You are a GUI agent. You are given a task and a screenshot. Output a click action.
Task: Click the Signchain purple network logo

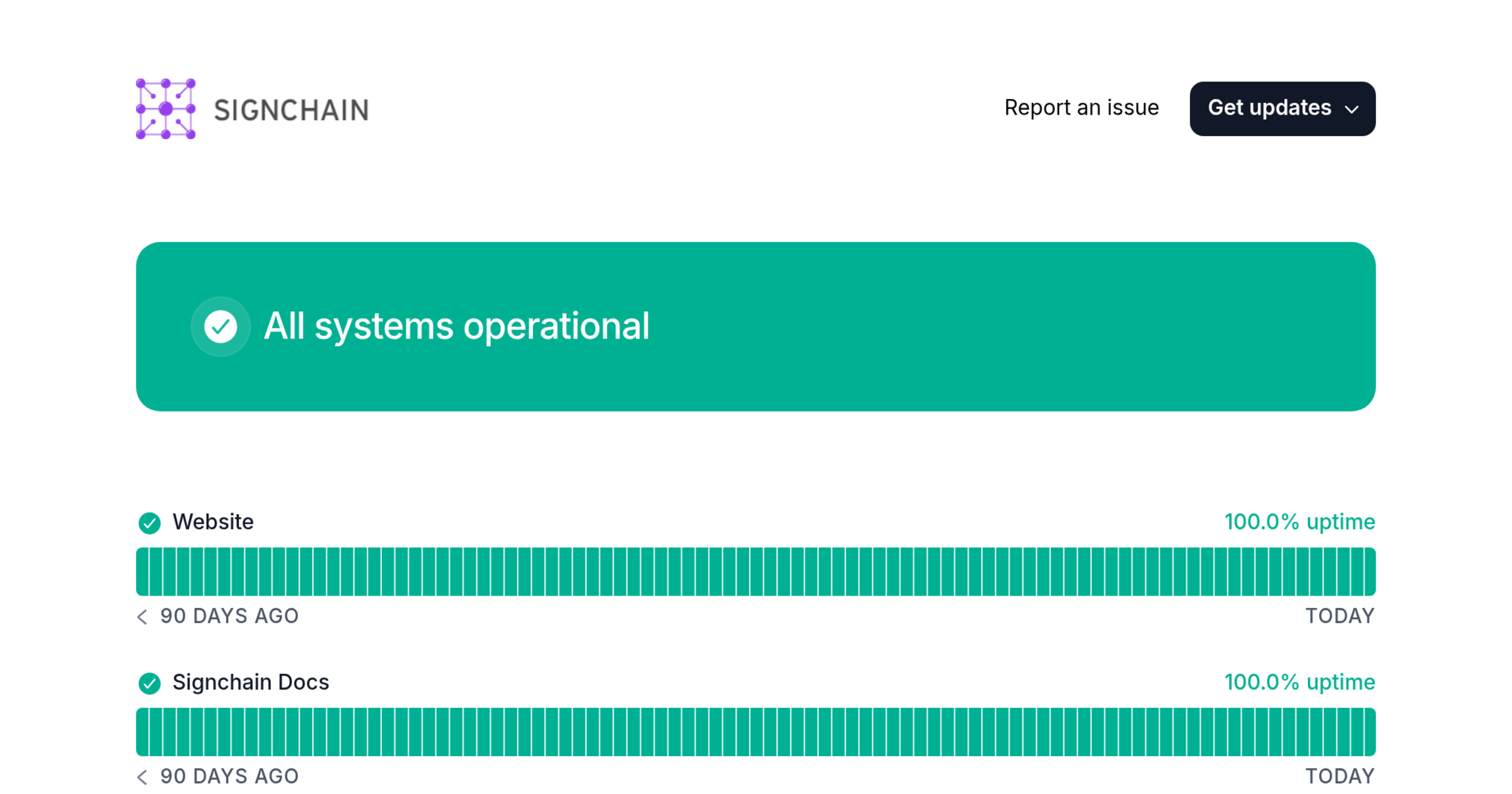pos(166,108)
